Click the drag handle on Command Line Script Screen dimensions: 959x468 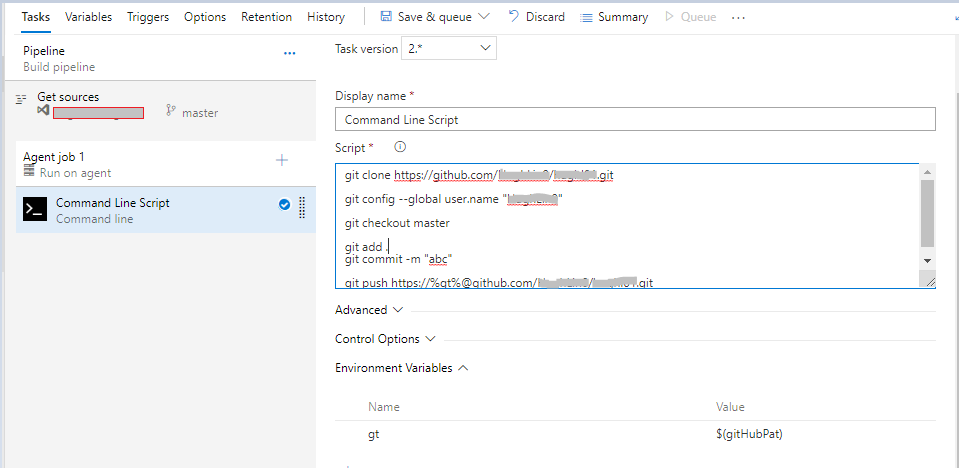[x=302, y=209]
